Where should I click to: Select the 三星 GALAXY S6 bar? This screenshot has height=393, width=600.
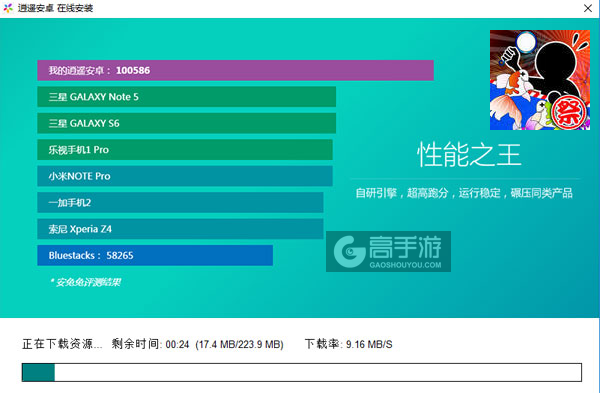pos(186,123)
